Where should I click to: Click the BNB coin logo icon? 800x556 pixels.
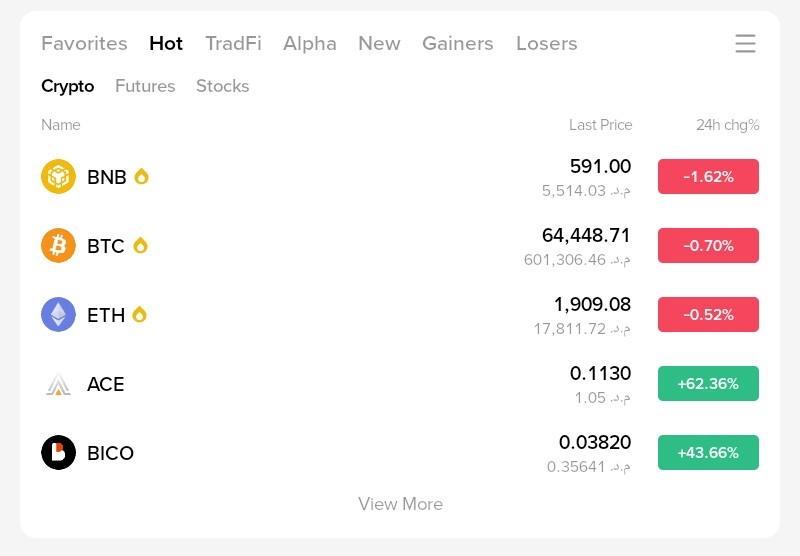tap(58, 176)
